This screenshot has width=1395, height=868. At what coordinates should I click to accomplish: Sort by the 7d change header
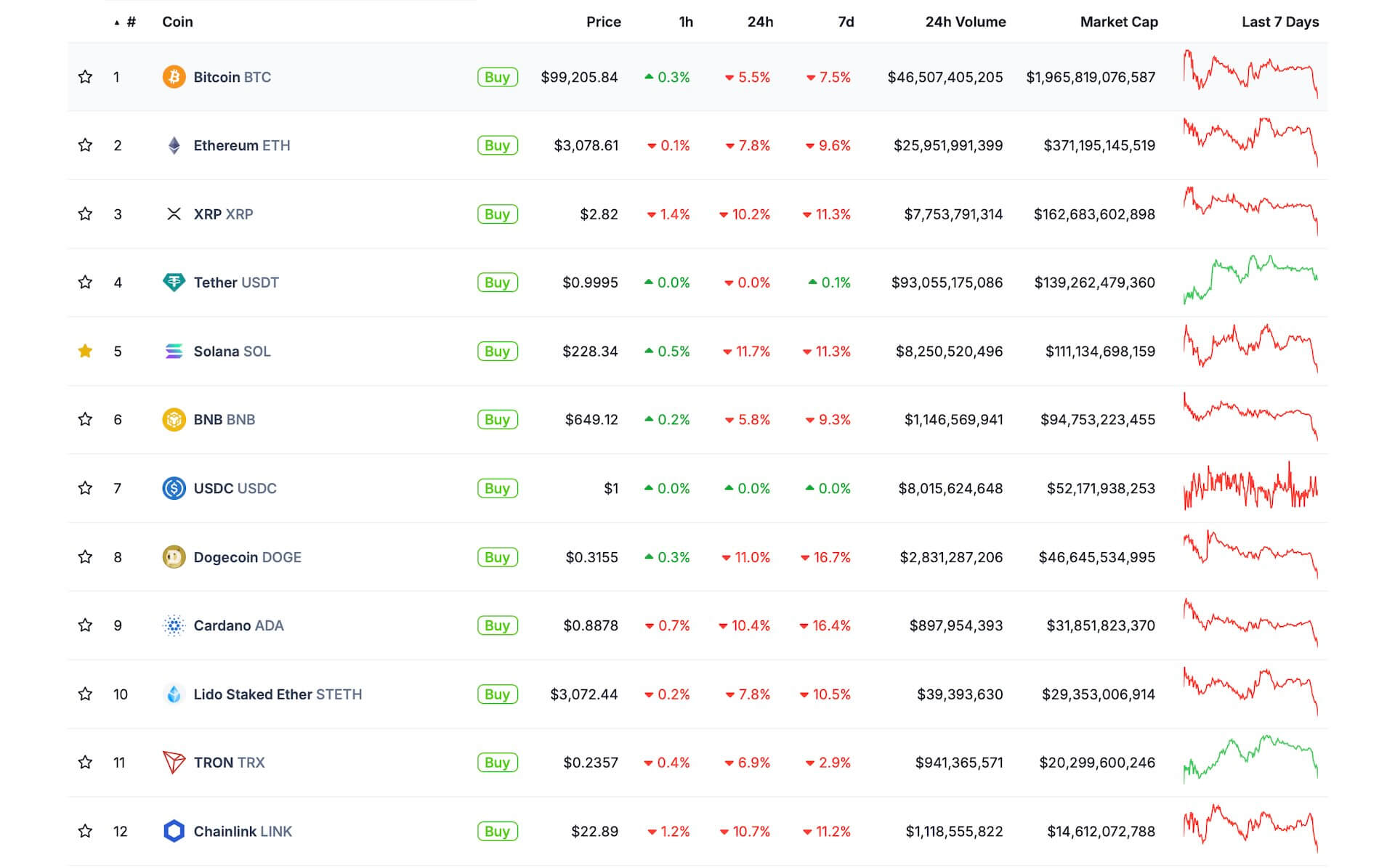coord(846,22)
